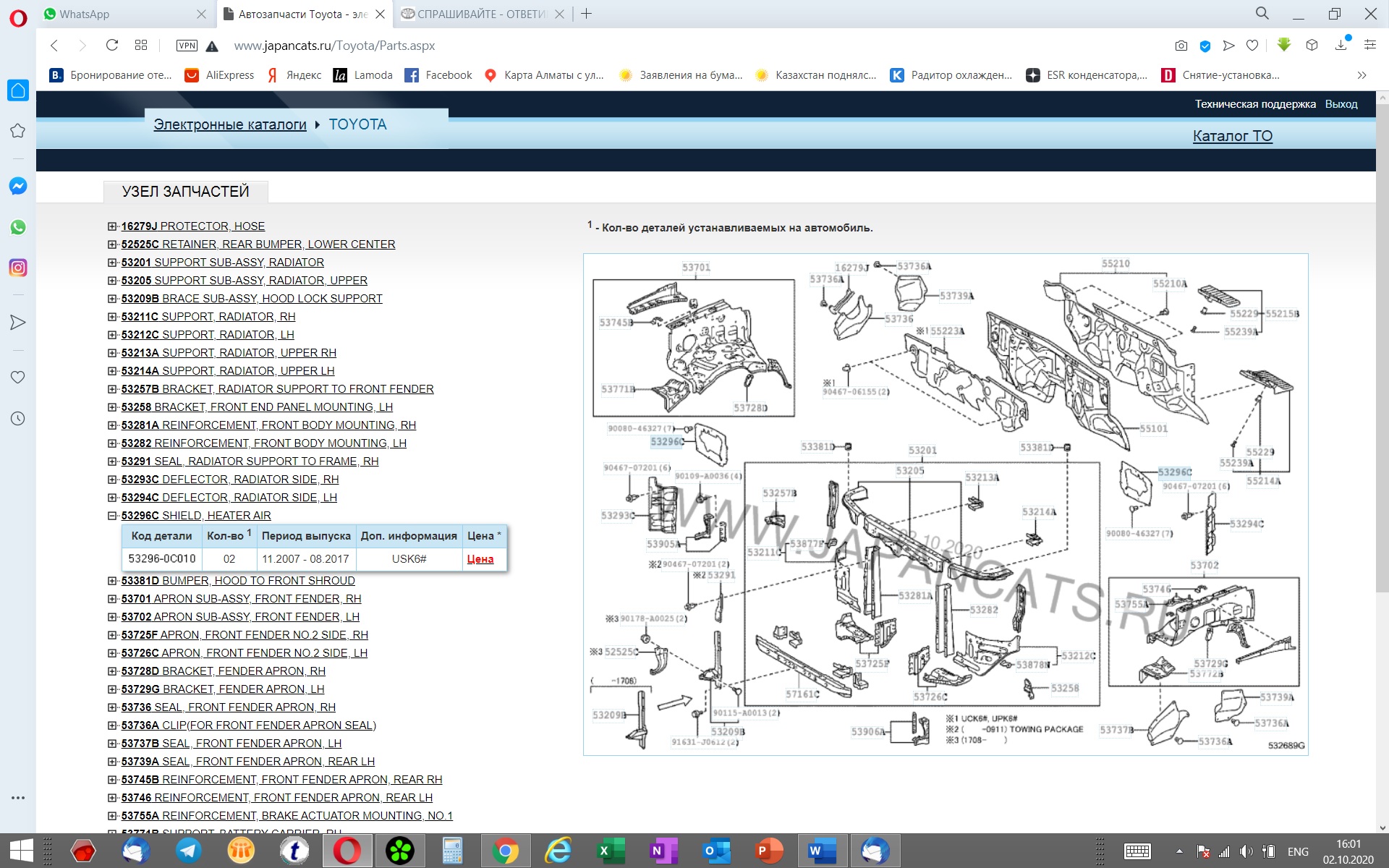This screenshot has width=1389, height=868.
Task: Open Instagram from Opera sidebar
Action: click(18, 268)
